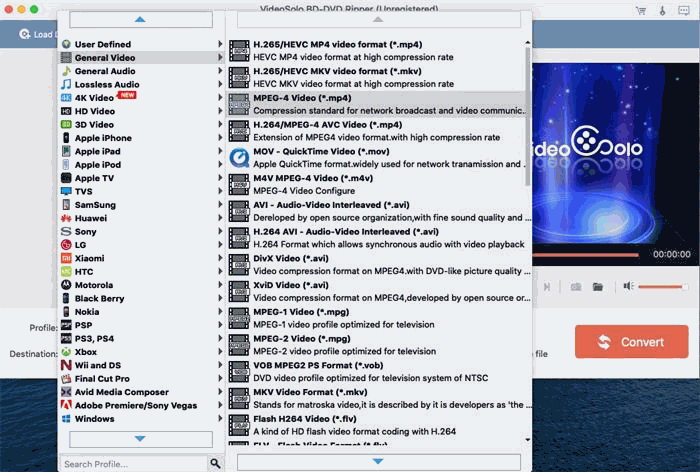Select the Apple iPad category
Image resolution: width=700 pixels, height=472 pixels.
tap(142, 151)
